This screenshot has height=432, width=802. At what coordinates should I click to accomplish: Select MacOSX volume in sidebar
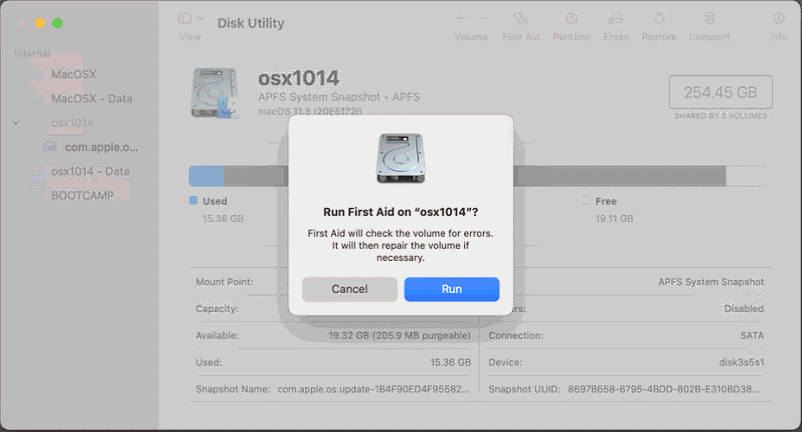point(73,75)
